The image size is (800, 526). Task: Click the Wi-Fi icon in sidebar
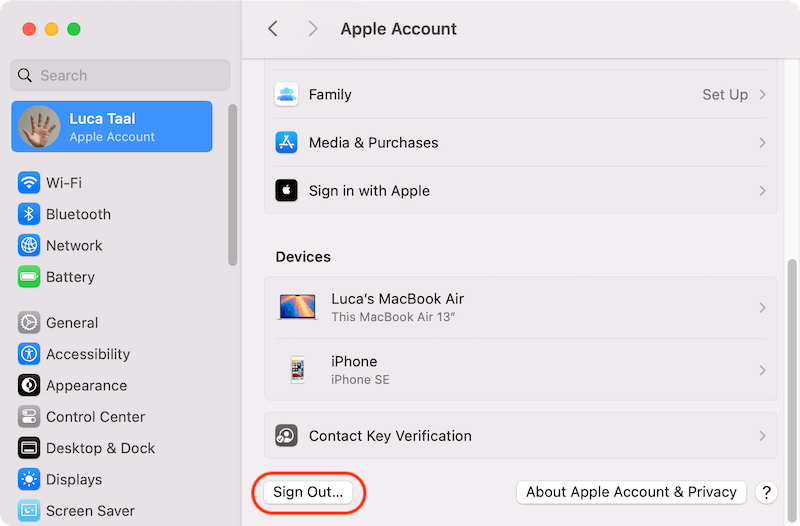[29, 183]
